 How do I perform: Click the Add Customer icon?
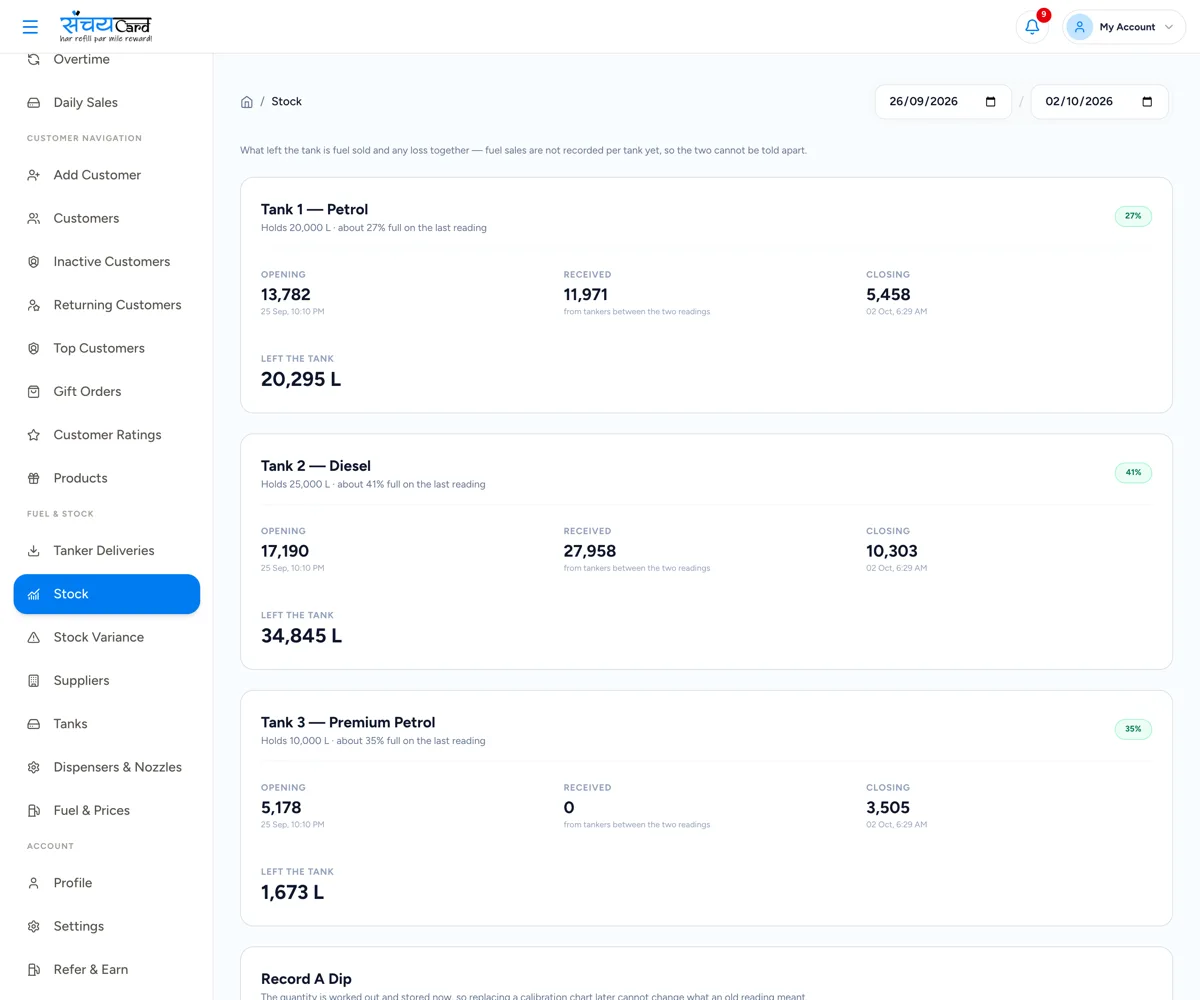click(x=33, y=175)
